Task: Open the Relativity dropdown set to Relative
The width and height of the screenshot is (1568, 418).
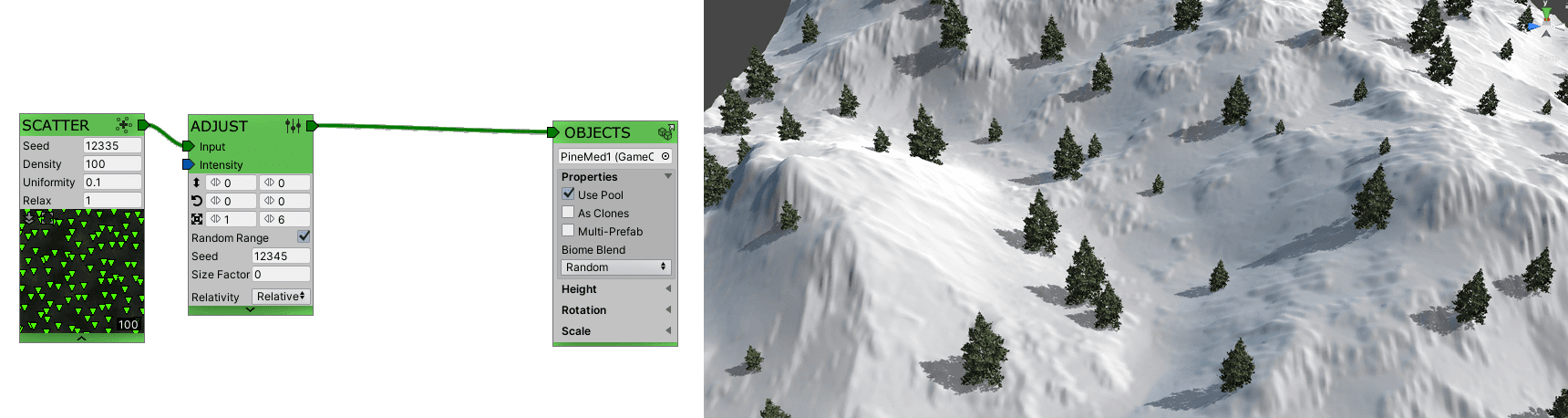Action: pos(281,297)
